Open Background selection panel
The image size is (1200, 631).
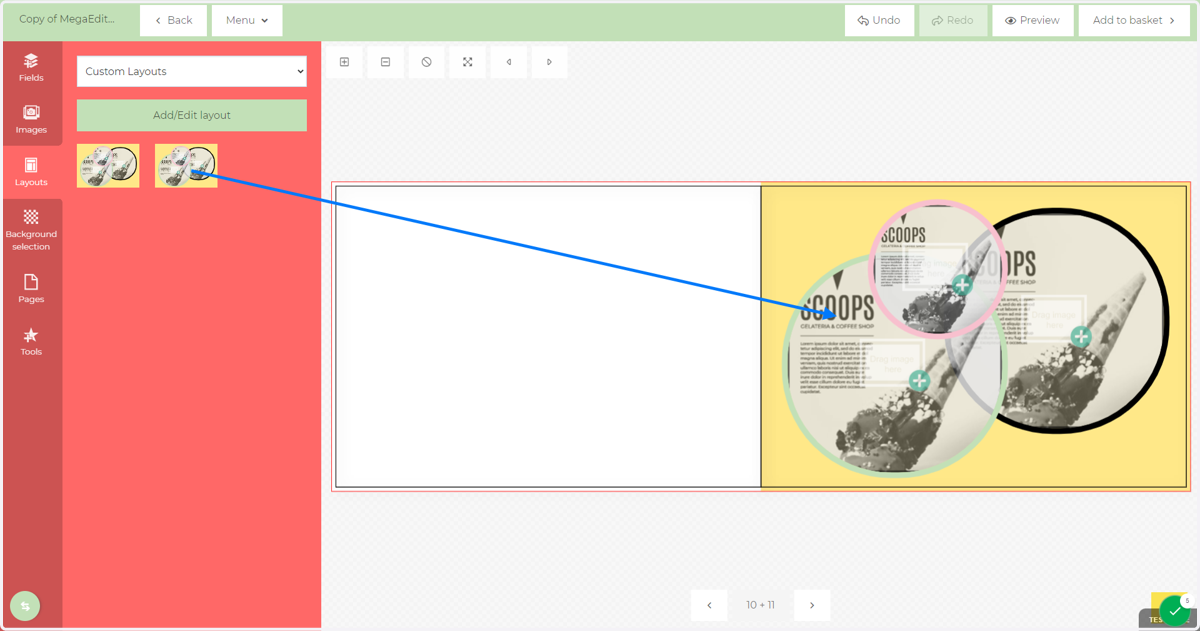click(x=31, y=230)
